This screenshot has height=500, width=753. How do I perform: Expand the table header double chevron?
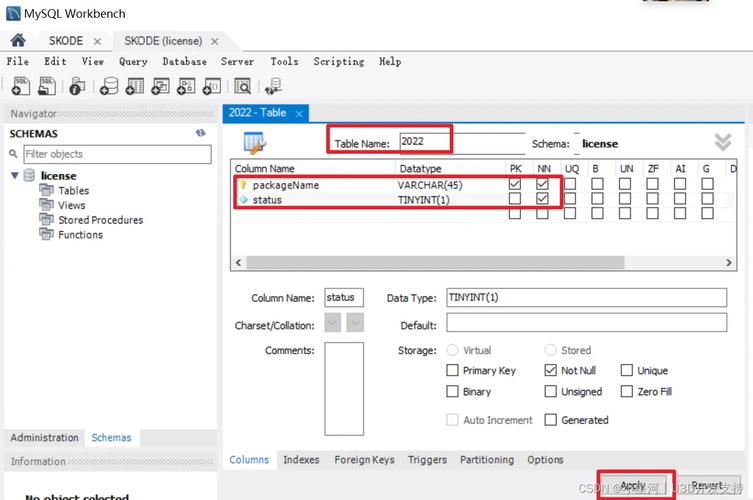coord(723,142)
